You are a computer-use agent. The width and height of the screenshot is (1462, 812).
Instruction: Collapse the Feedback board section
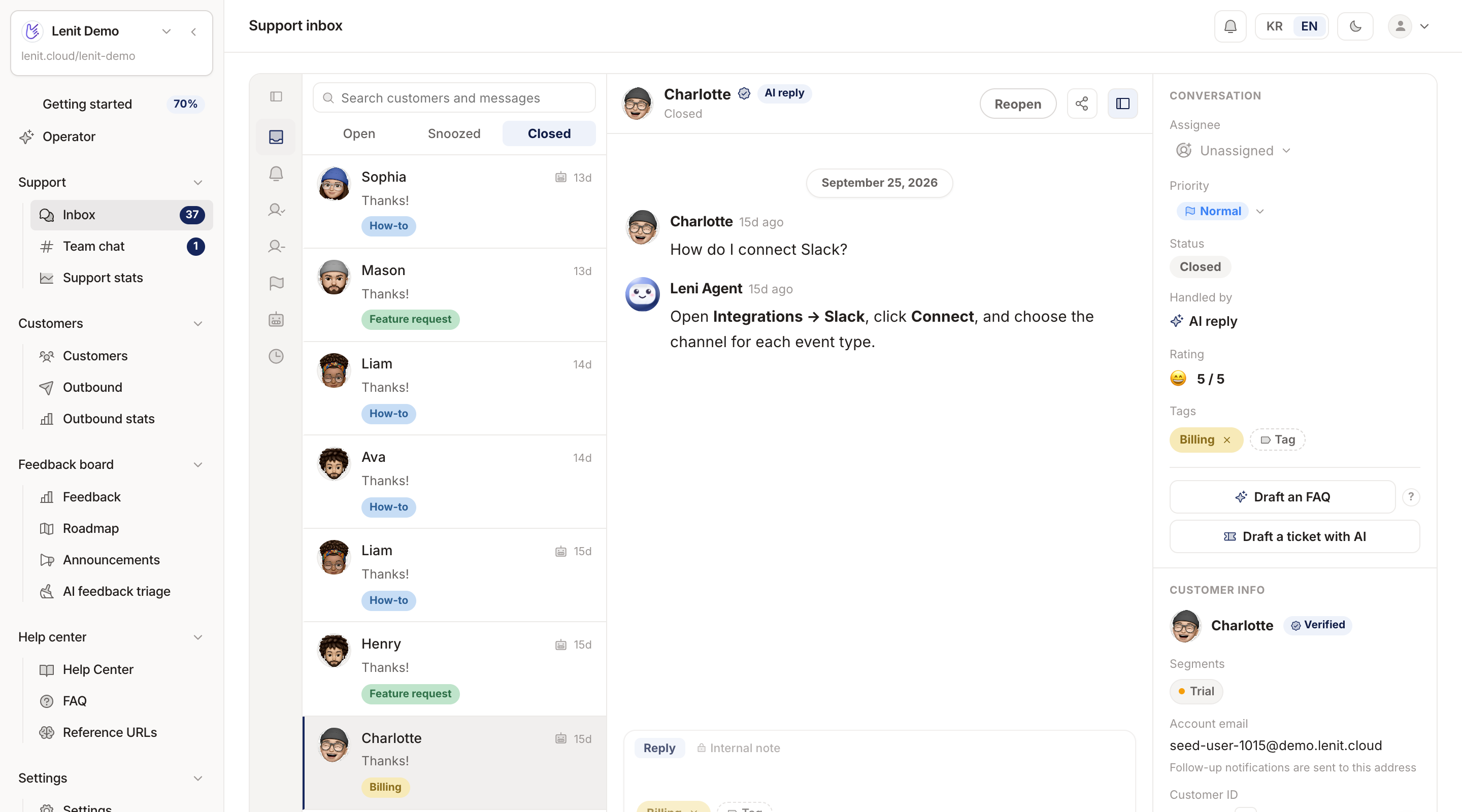tap(197, 465)
